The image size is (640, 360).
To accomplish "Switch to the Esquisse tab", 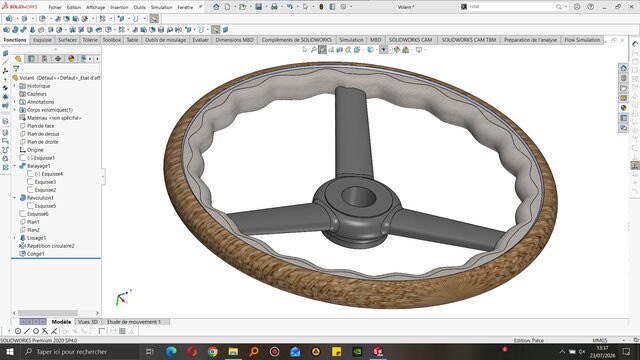I will [42, 40].
